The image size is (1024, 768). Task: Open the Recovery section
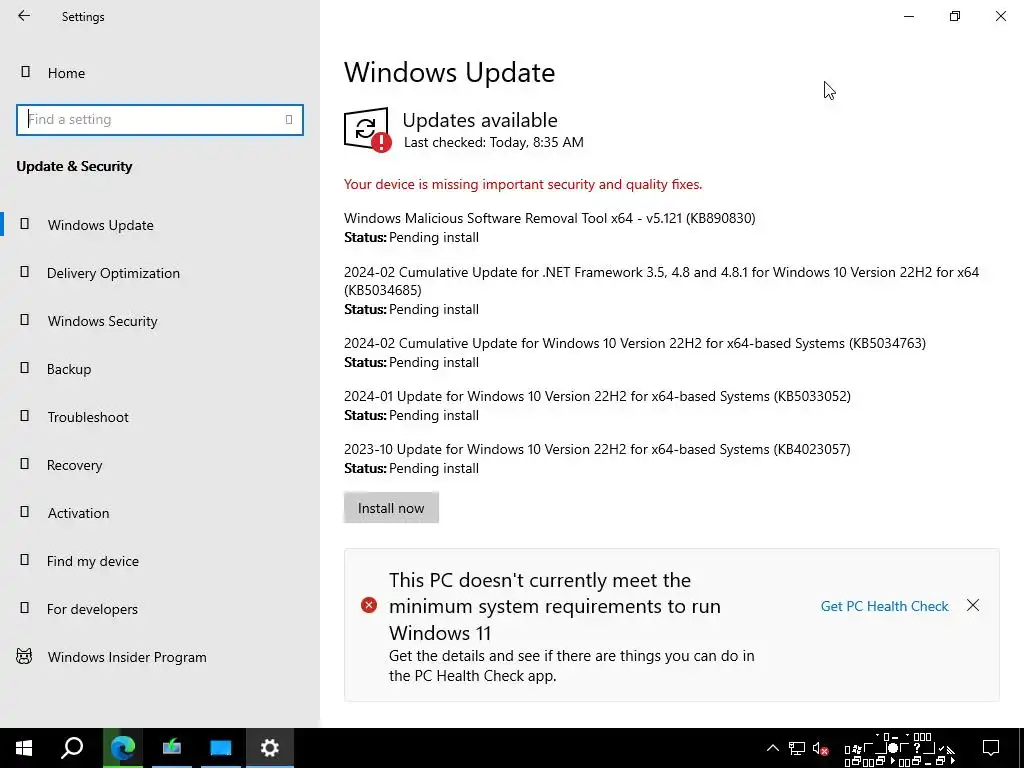tap(74, 465)
